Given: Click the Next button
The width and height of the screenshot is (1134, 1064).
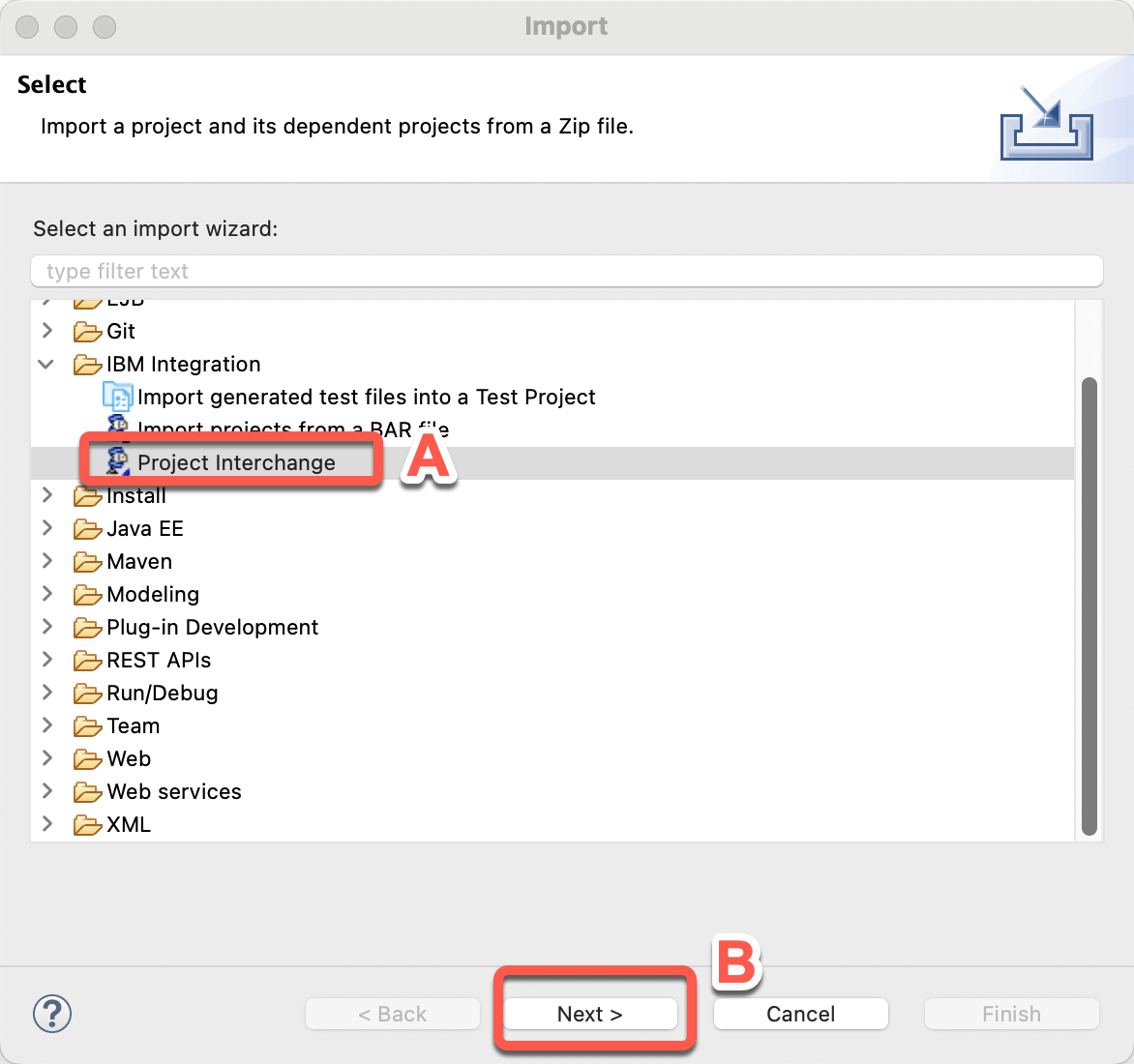Looking at the screenshot, I should click(x=590, y=1014).
